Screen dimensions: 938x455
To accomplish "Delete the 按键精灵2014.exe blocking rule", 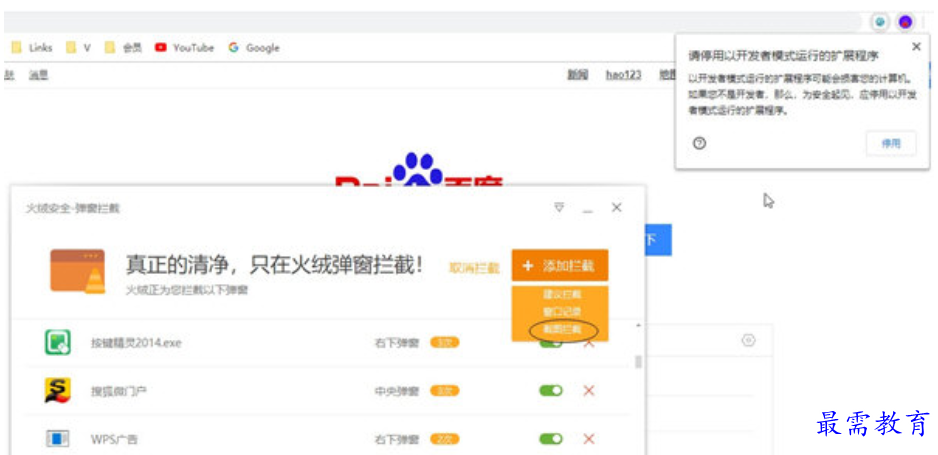I will click(589, 343).
